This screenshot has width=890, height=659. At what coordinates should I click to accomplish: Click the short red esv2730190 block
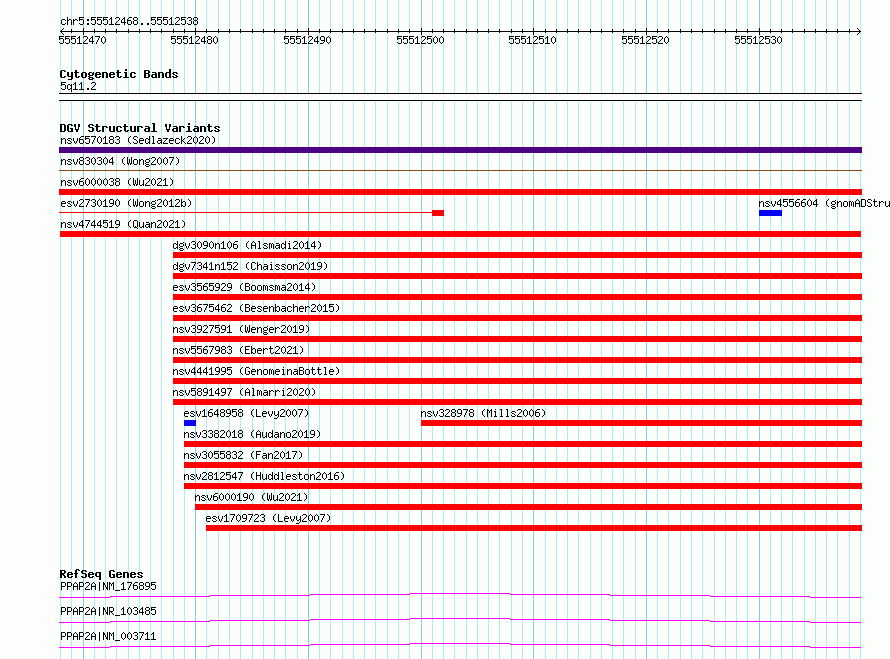tap(438, 213)
